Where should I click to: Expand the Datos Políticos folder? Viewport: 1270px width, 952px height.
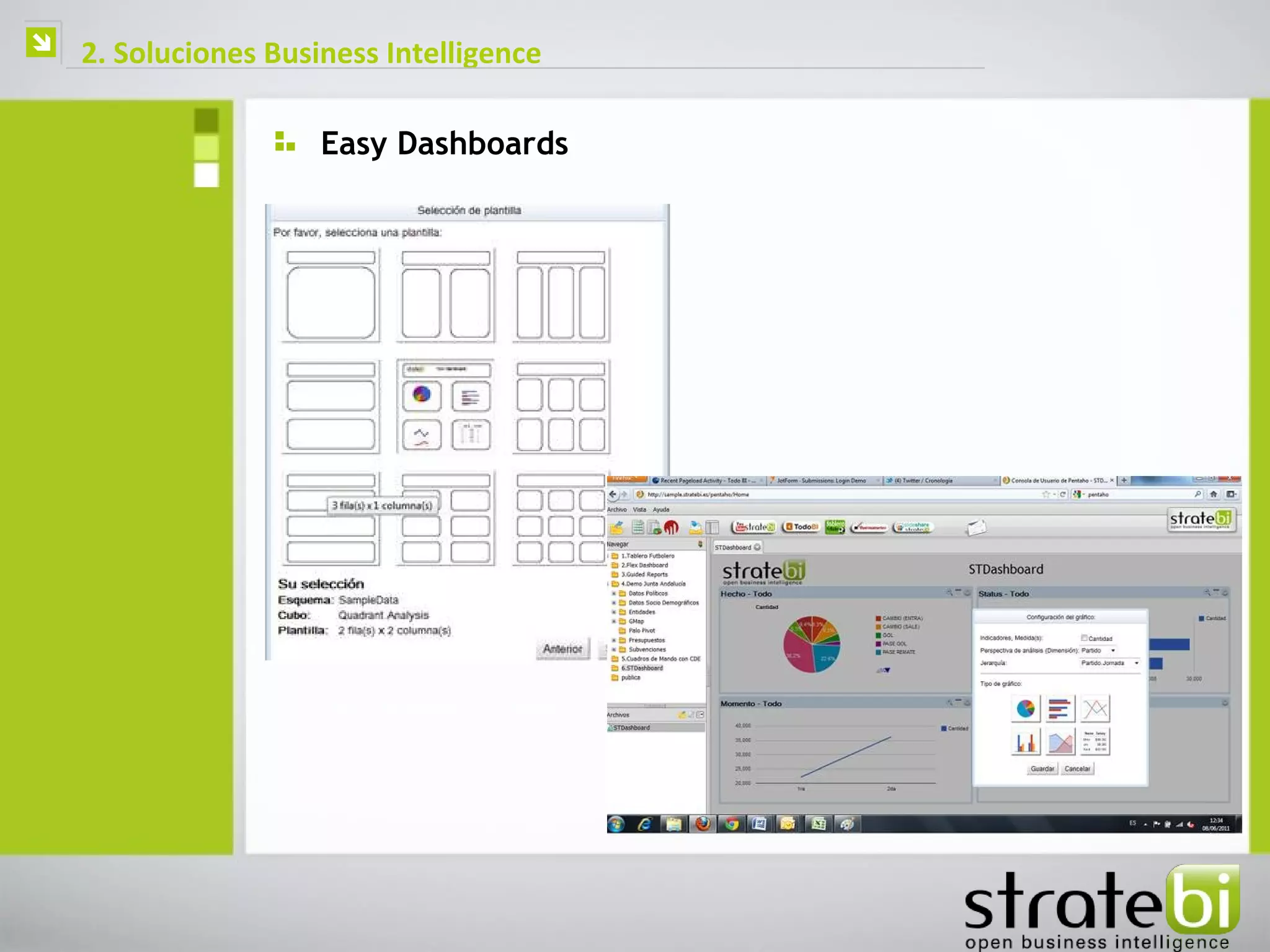(614, 593)
